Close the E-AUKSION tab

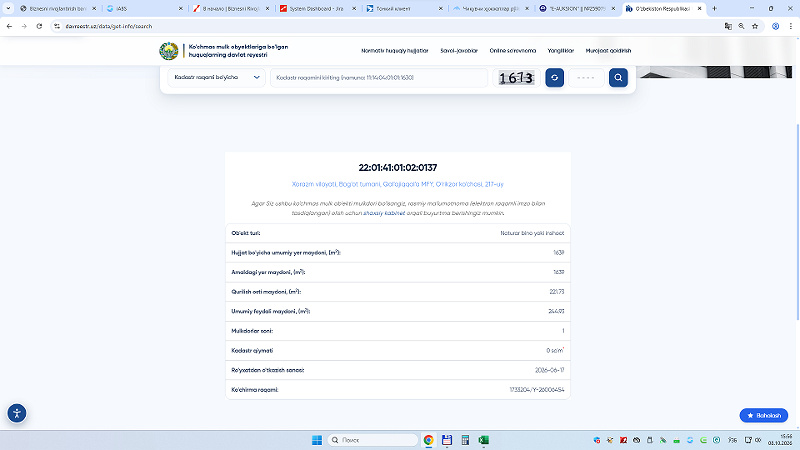[613, 8]
